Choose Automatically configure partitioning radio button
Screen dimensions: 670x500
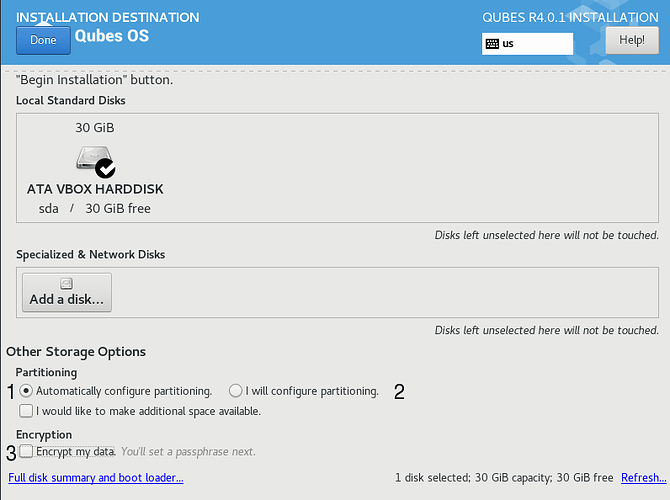point(26,391)
